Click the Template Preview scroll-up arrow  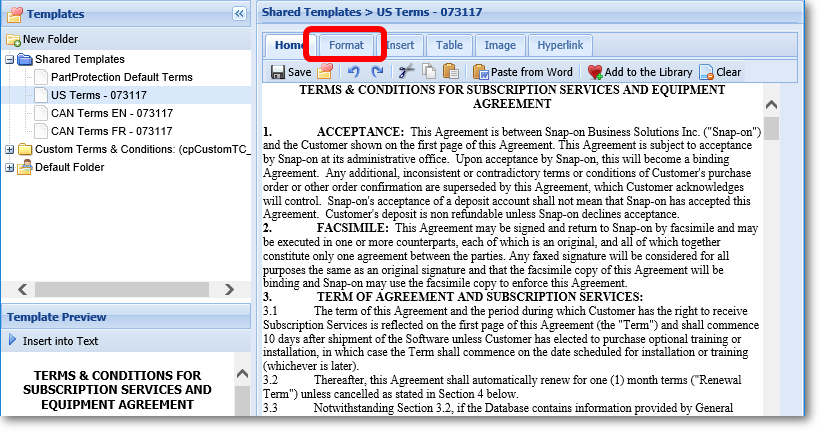[242, 374]
